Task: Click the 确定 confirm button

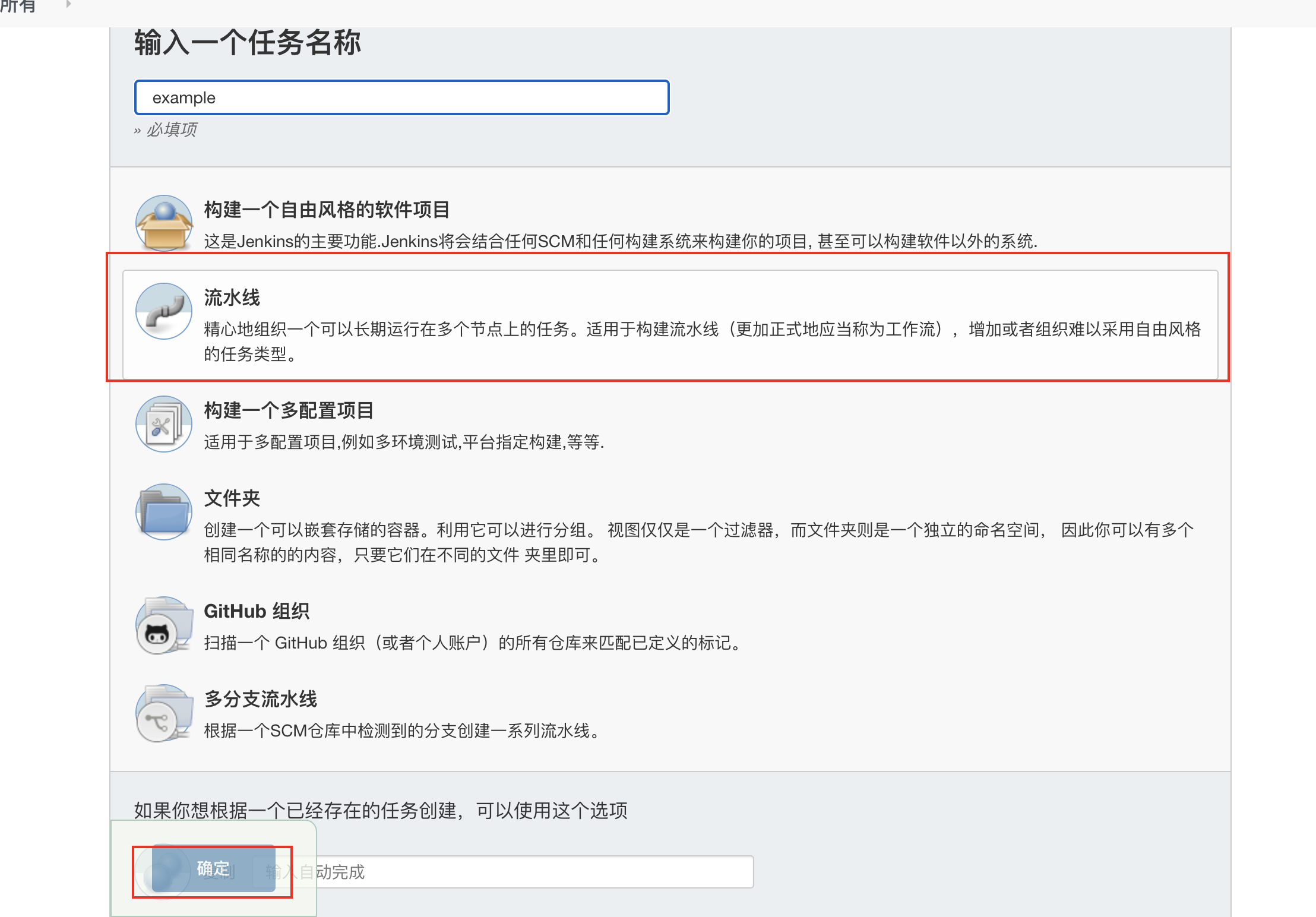Action: tap(213, 869)
